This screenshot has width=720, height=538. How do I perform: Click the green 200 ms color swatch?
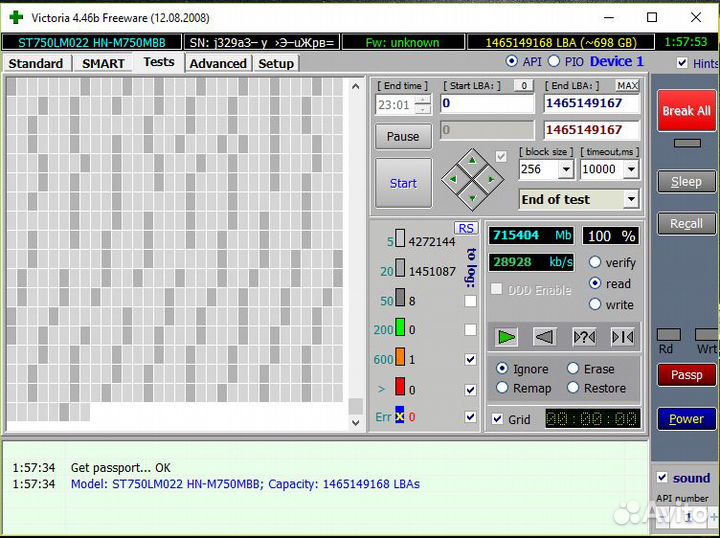coord(400,329)
